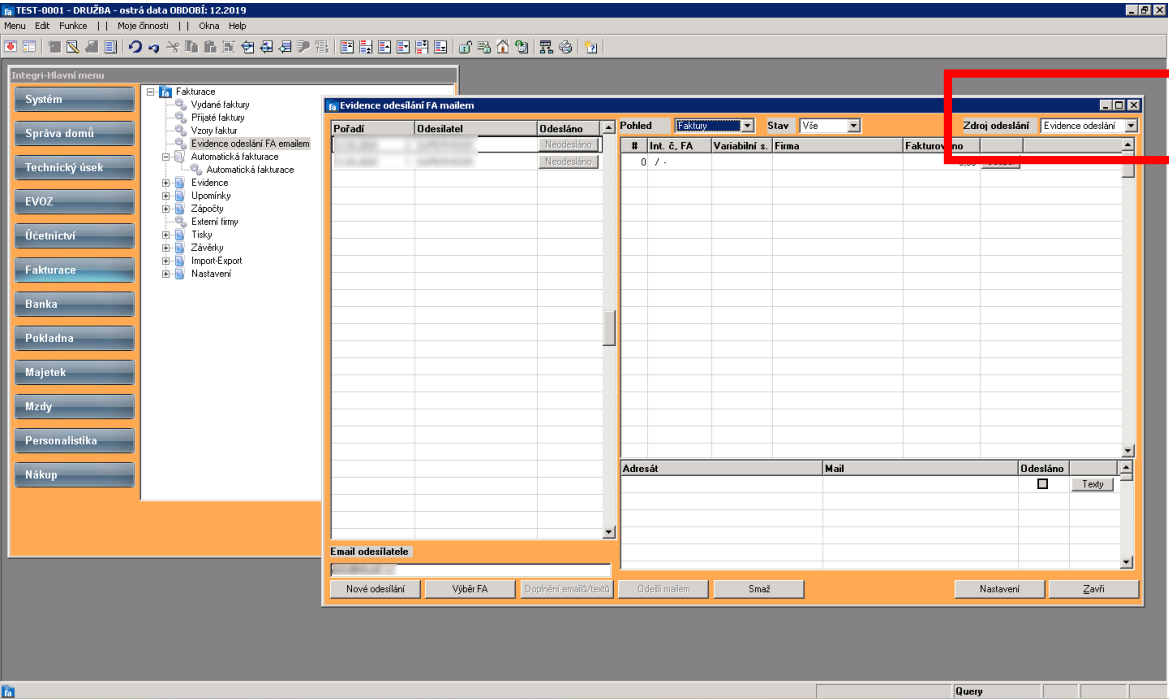Click the printer icon in the toolbar
Image resolution: width=1169 pixels, height=699 pixels.
click(566, 47)
